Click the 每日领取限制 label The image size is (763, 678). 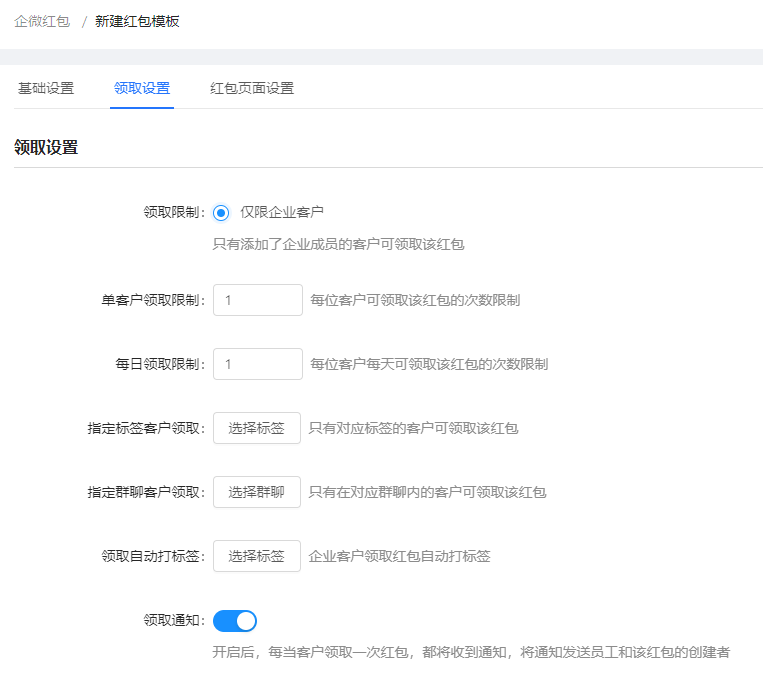[x=160, y=364]
